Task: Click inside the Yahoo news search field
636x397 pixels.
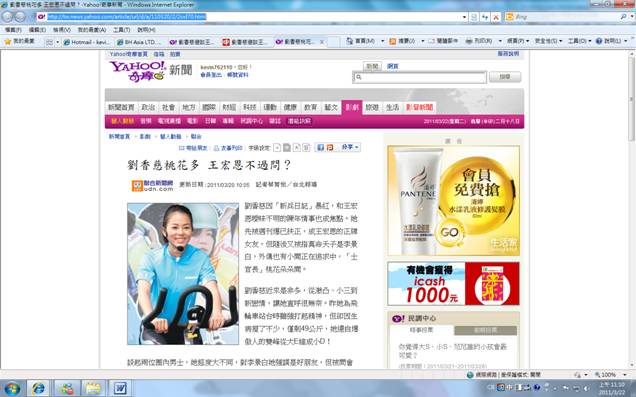Action: (x=419, y=77)
